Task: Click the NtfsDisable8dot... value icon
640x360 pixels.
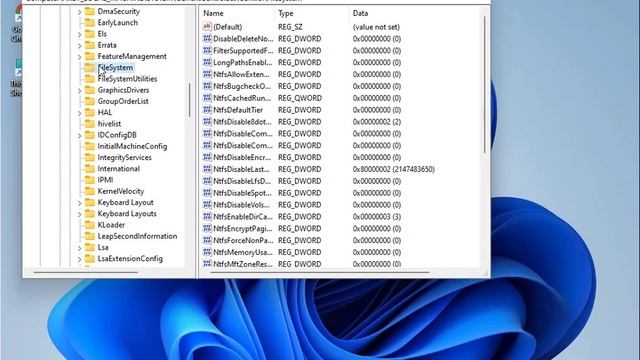Action: click(x=207, y=122)
